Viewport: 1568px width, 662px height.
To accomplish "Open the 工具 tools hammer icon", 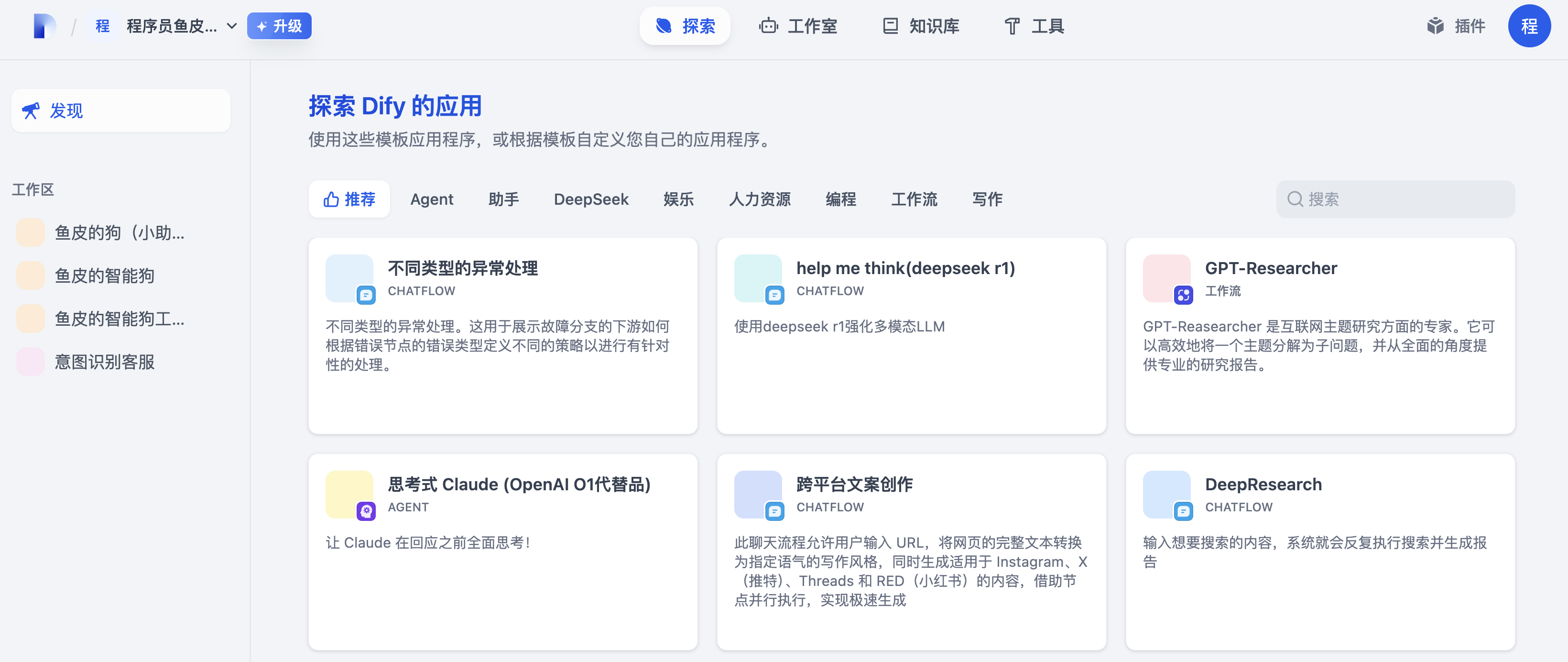I will [x=1012, y=26].
